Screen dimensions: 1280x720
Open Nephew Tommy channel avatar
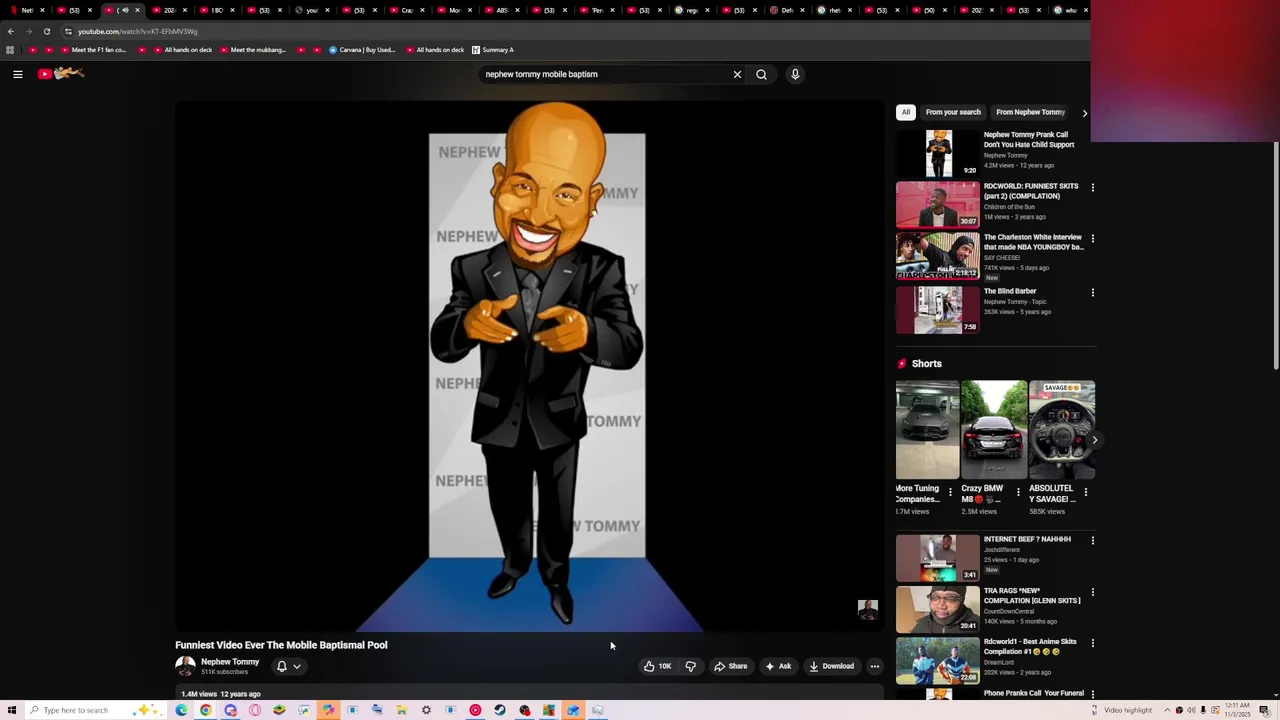coord(185,666)
